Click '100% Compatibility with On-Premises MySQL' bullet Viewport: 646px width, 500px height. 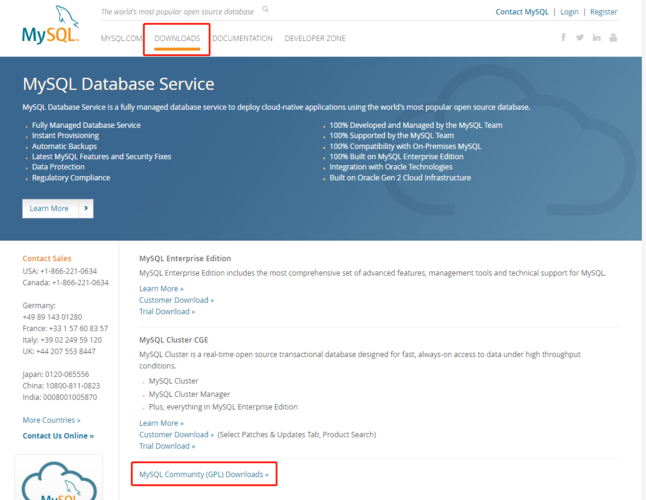coord(405,146)
